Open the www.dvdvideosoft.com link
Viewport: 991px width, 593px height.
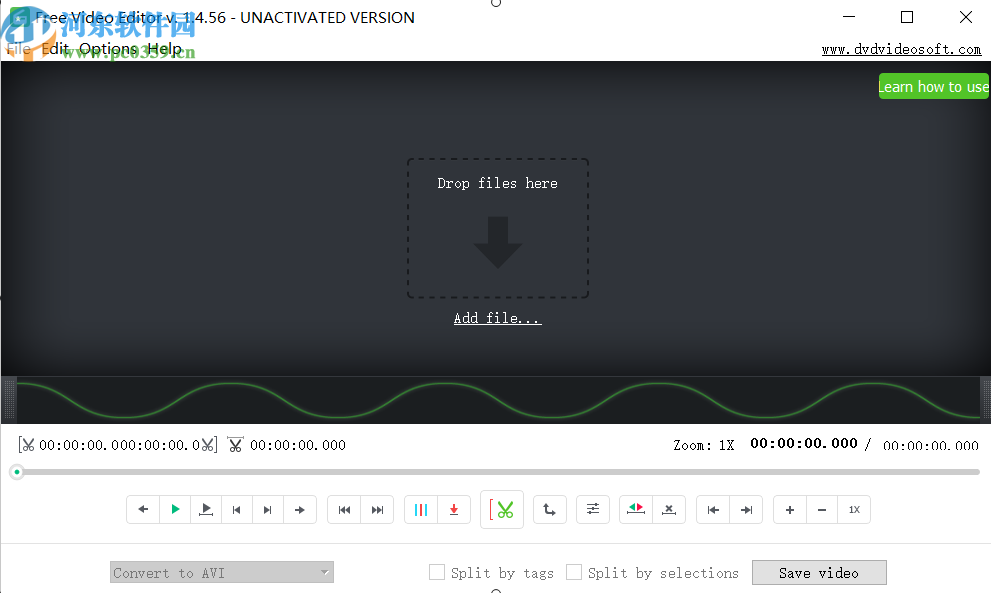(x=901, y=49)
